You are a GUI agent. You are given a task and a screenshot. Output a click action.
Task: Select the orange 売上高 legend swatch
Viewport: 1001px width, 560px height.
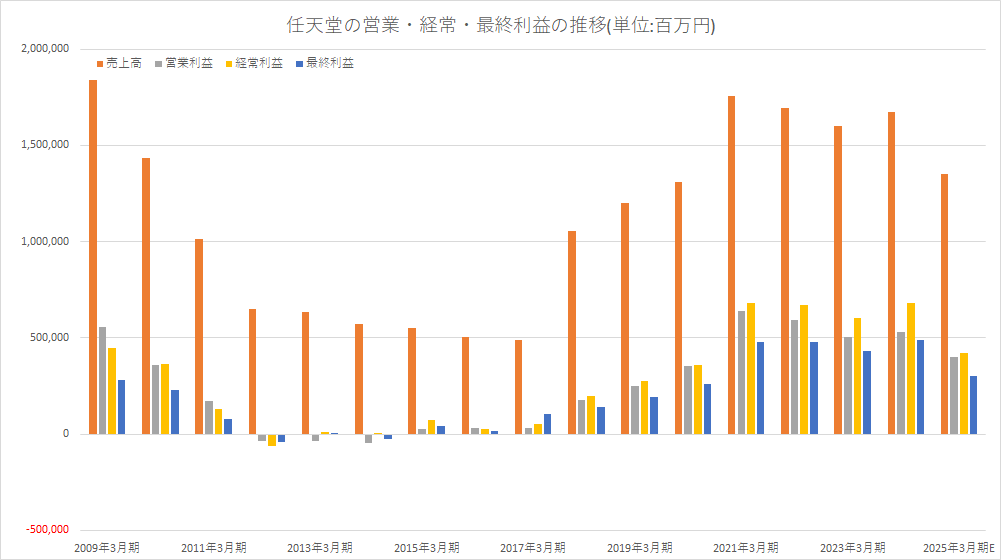100,63
